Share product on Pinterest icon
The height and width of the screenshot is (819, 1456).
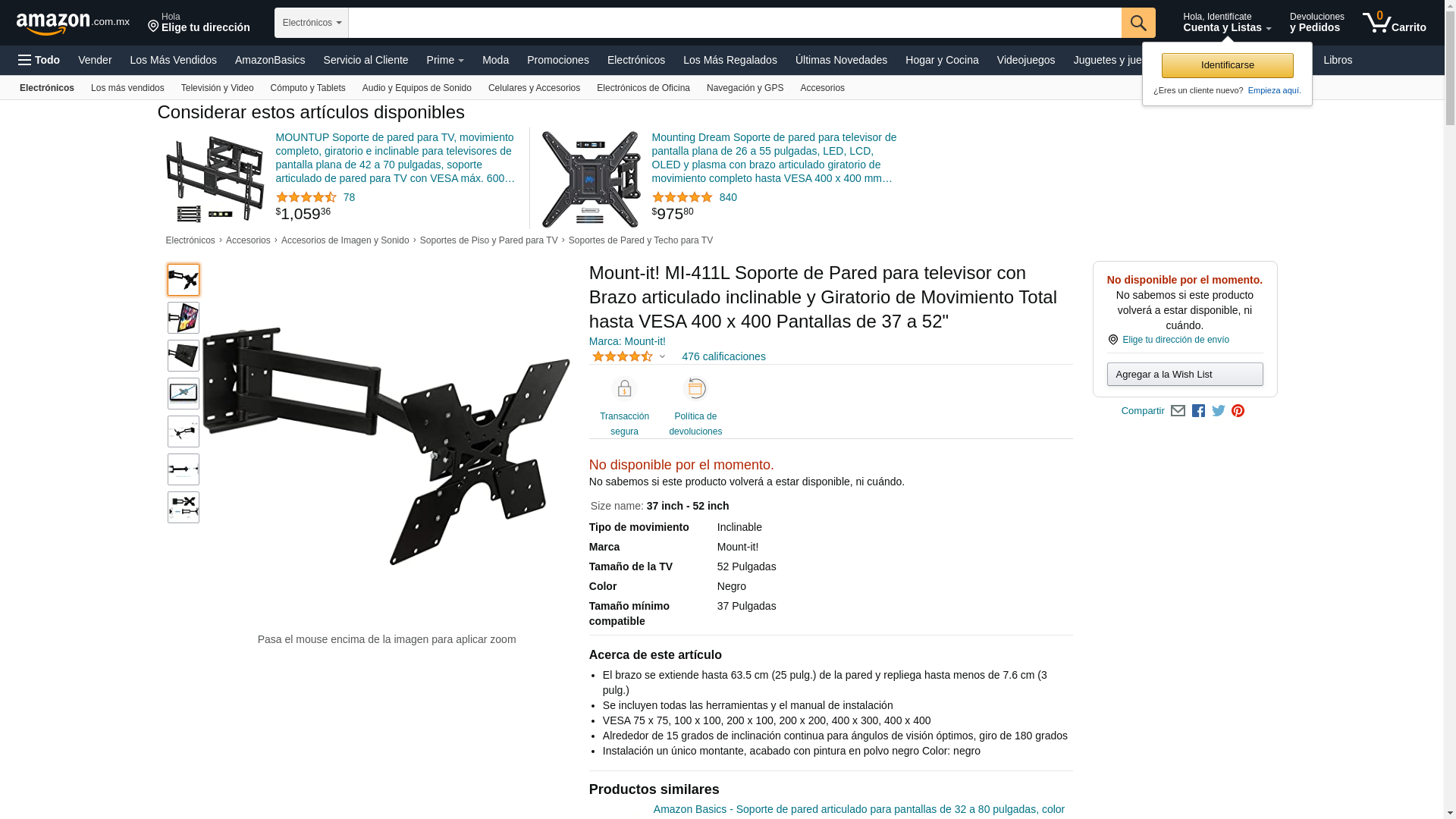click(x=1238, y=411)
